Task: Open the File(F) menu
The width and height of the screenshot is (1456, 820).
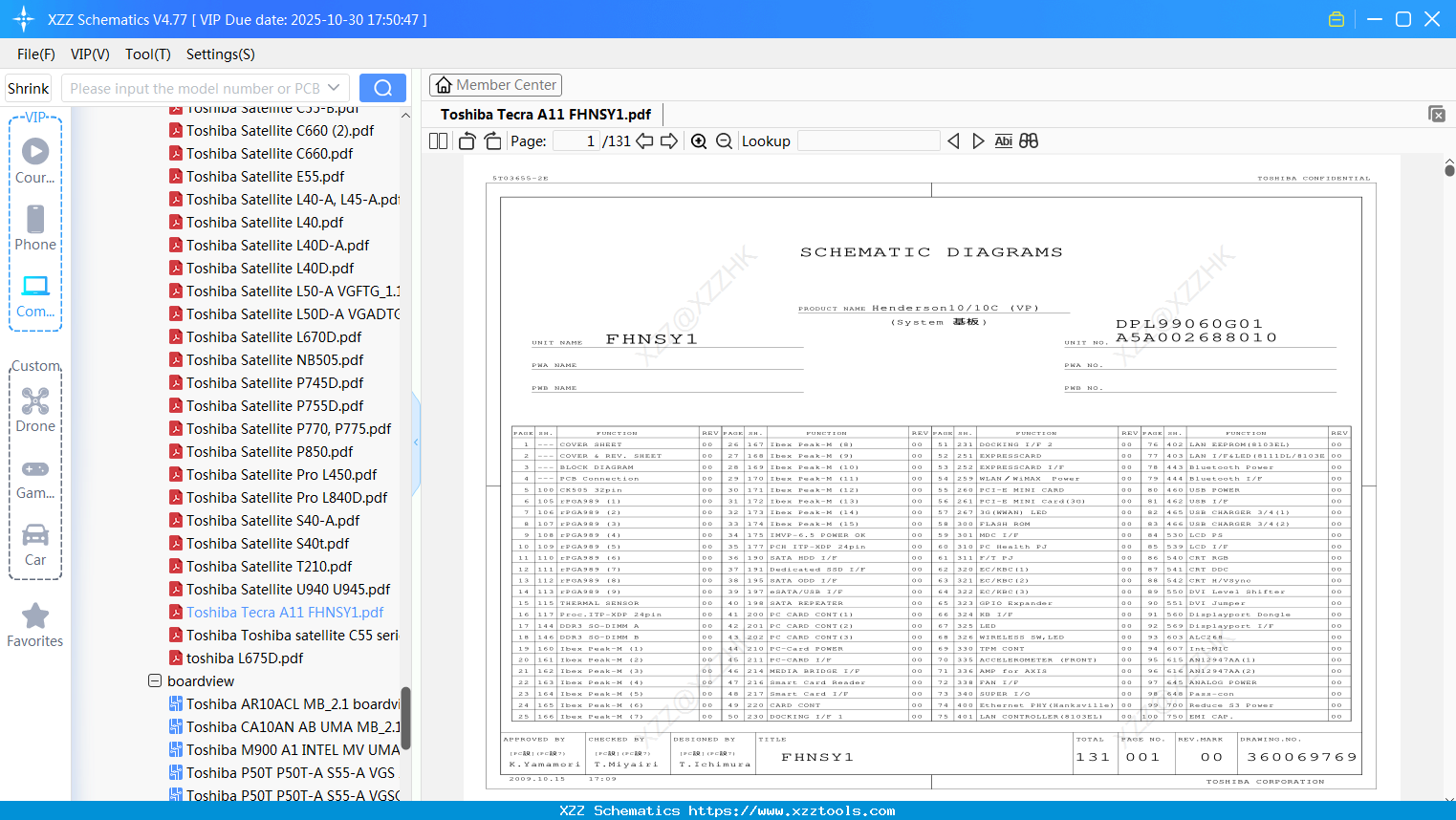Action: coord(36,54)
